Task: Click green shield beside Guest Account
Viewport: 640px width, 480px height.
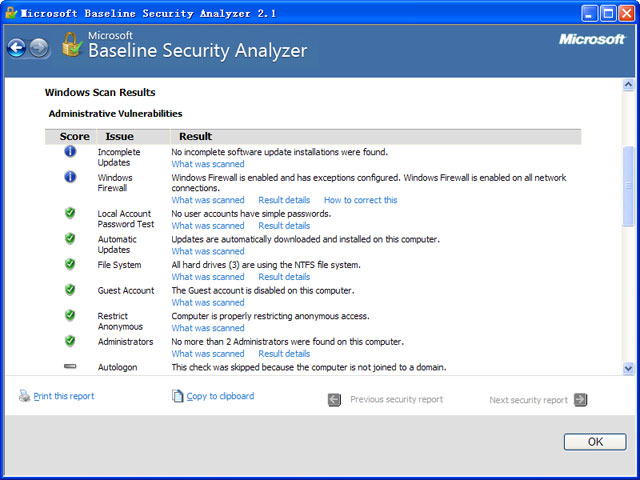Action: [x=70, y=290]
